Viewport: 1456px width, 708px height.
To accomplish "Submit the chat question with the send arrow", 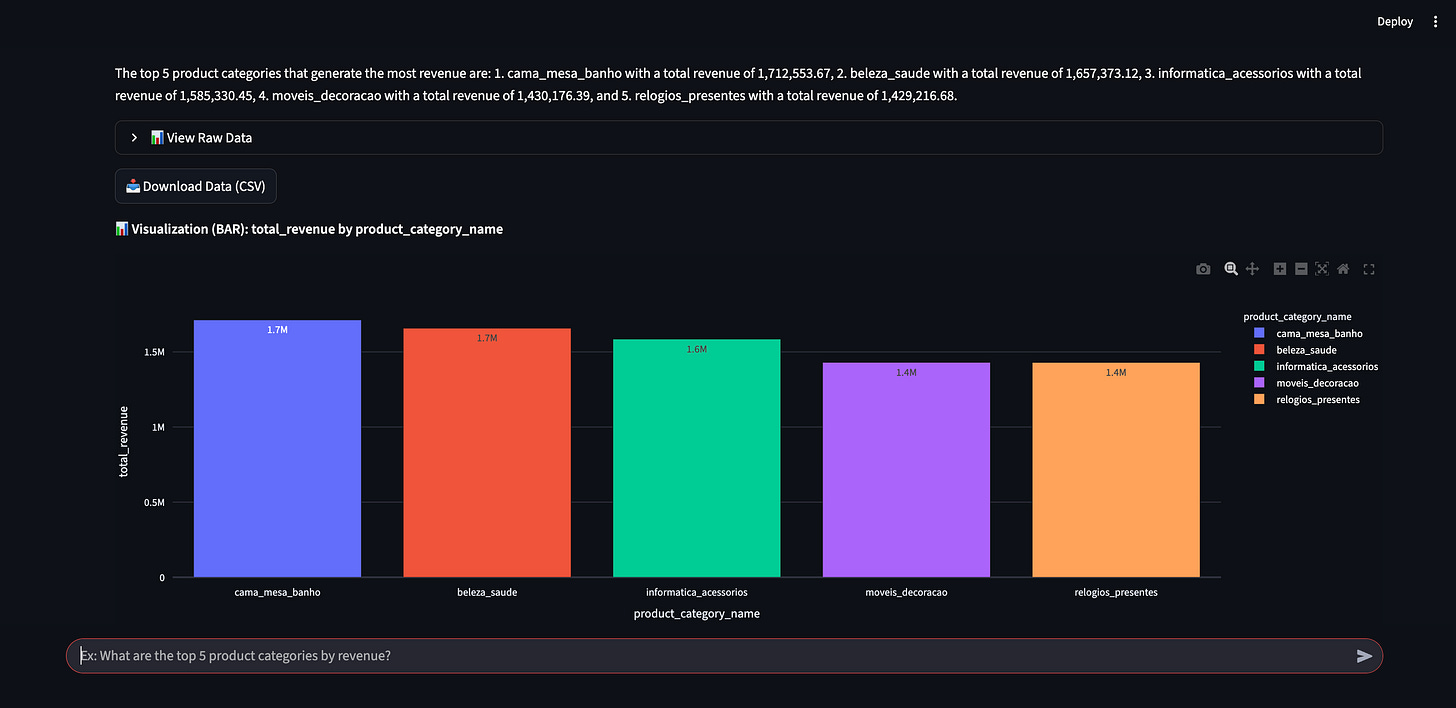I will point(1364,656).
